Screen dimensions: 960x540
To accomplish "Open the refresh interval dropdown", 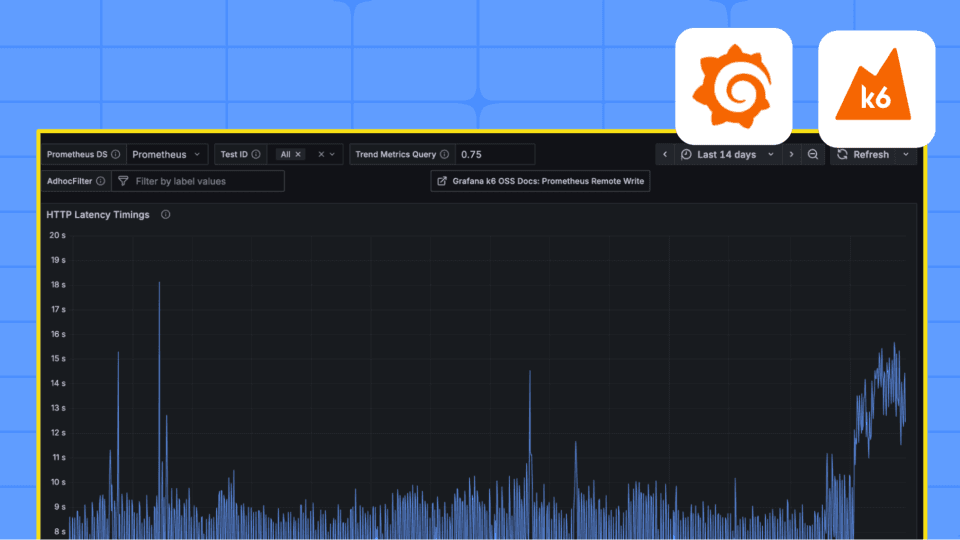I will (906, 154).
